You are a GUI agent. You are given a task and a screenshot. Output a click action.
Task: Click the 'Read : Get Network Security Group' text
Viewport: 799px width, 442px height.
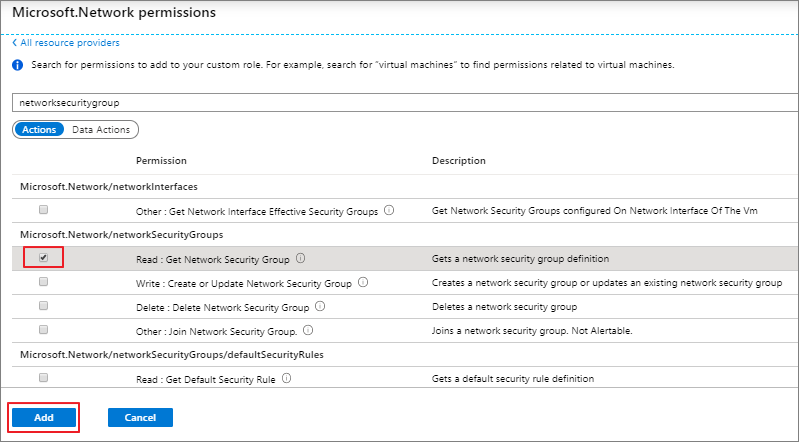pyautogui.click(x=212, y=259)
